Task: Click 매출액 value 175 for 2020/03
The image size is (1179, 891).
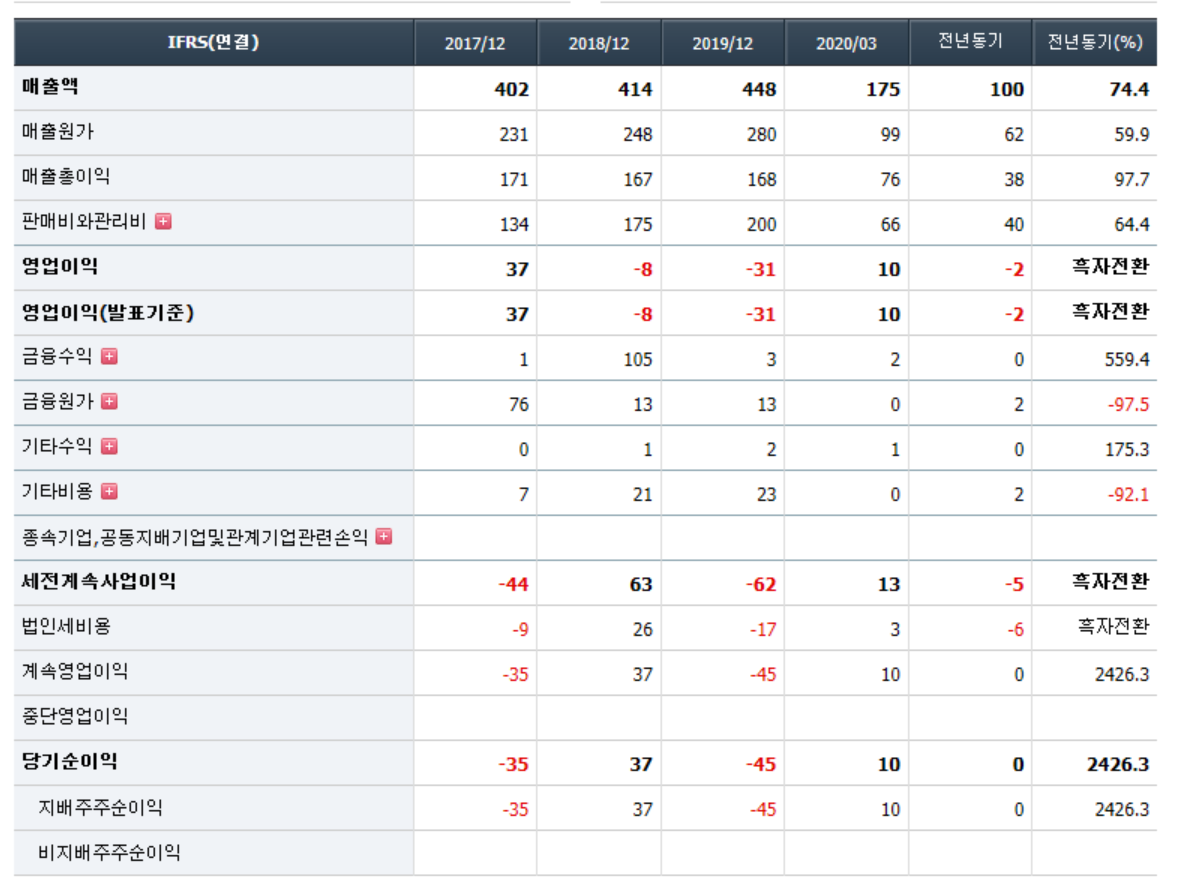Action: [883, 89]
